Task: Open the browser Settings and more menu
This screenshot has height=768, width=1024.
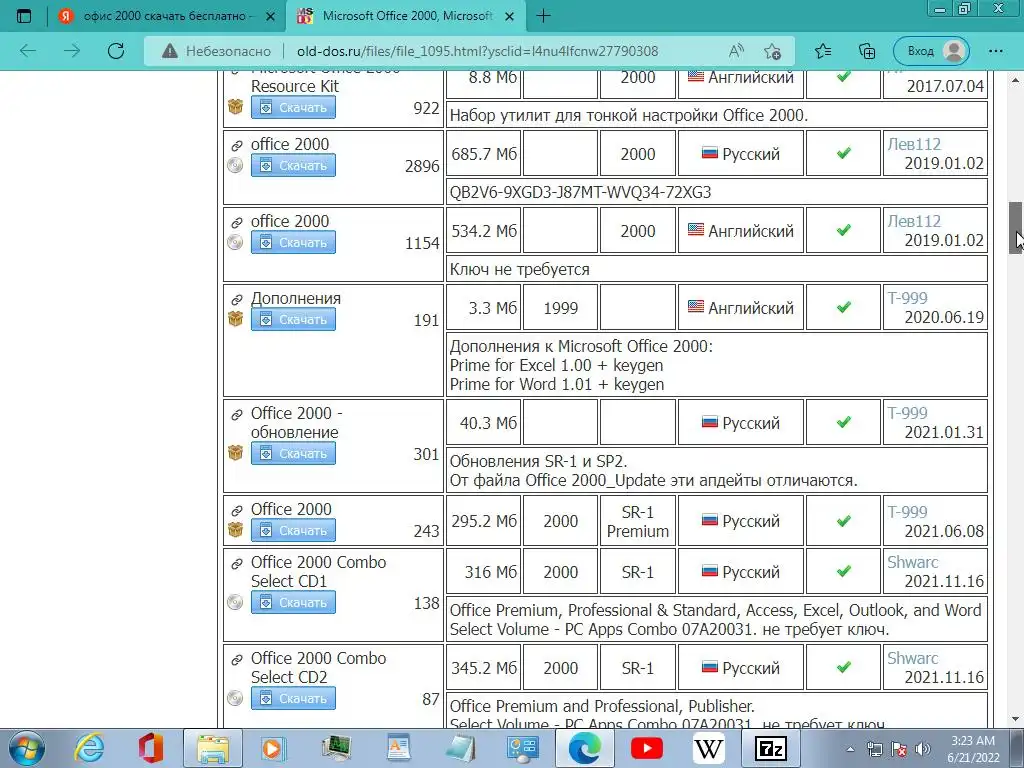Action: pyautogui.click(x=995, y=51)
